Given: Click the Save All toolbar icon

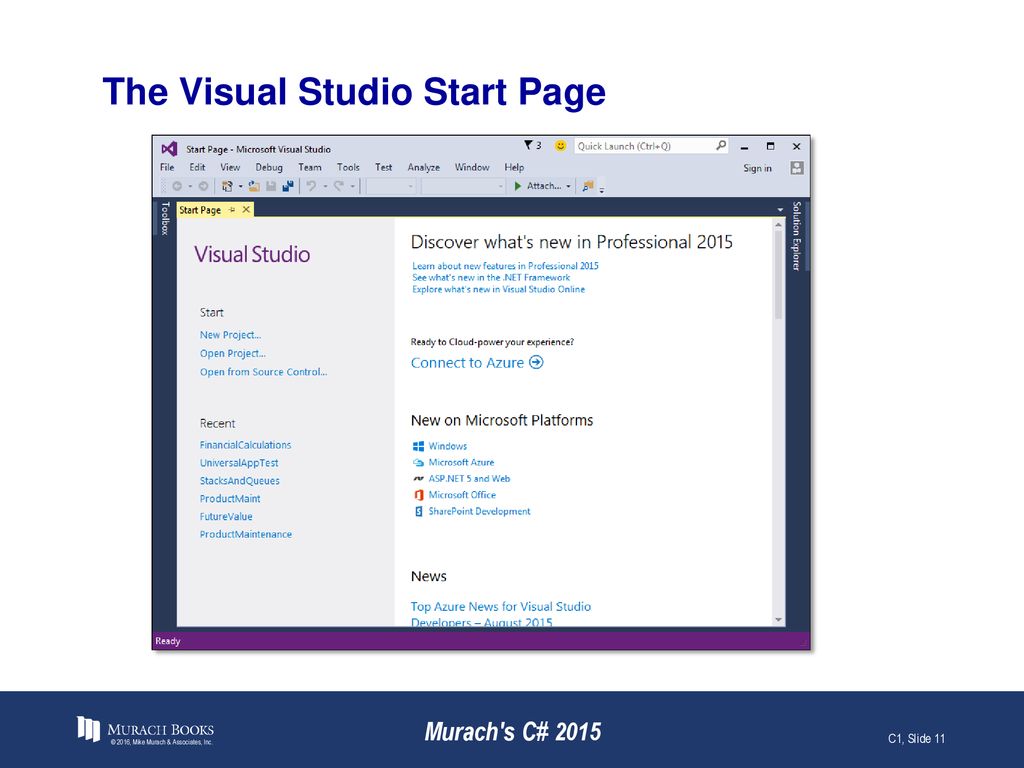Looking at the screenshot, I should [x=288, y=186].
